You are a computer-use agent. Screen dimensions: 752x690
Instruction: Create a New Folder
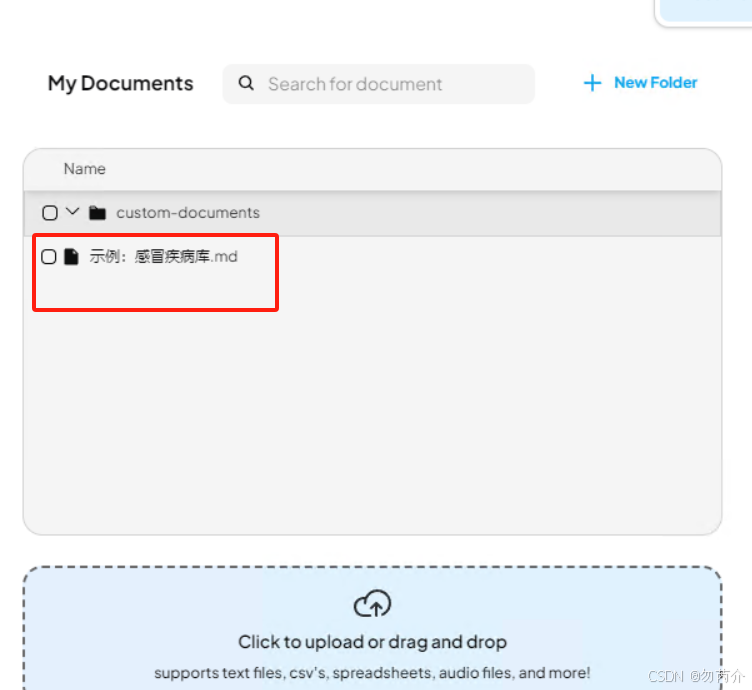click(x=640, y=83)
